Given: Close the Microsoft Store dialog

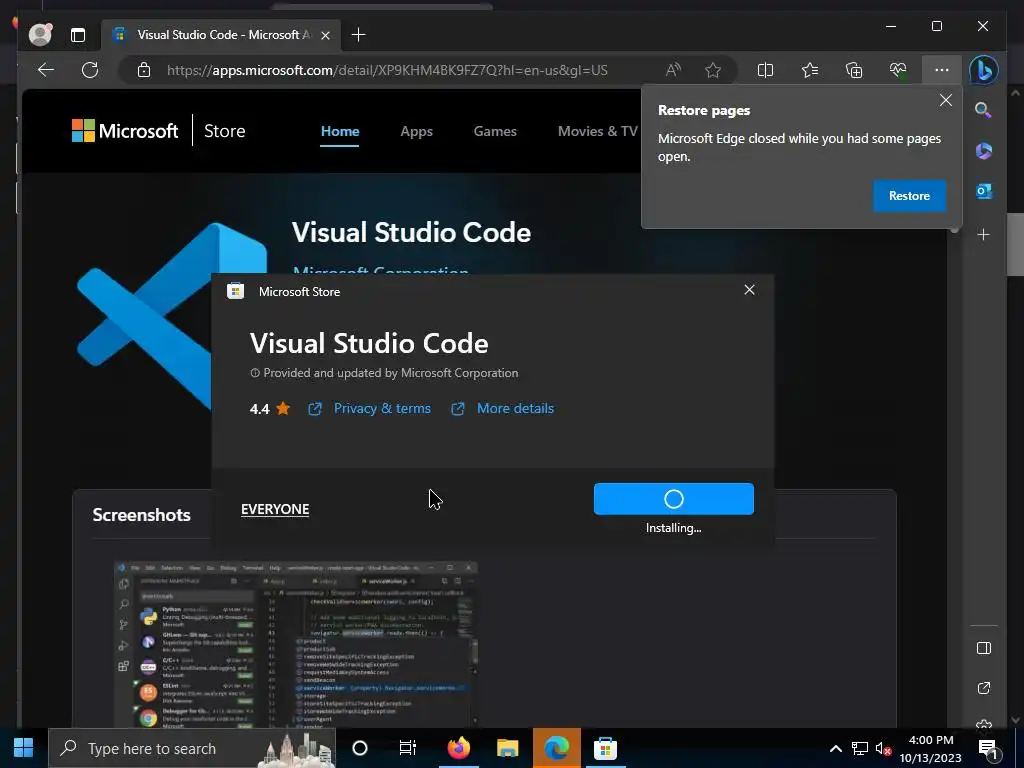Looking at the screenshot, I should pyautogui.click(x=749, y=289).
